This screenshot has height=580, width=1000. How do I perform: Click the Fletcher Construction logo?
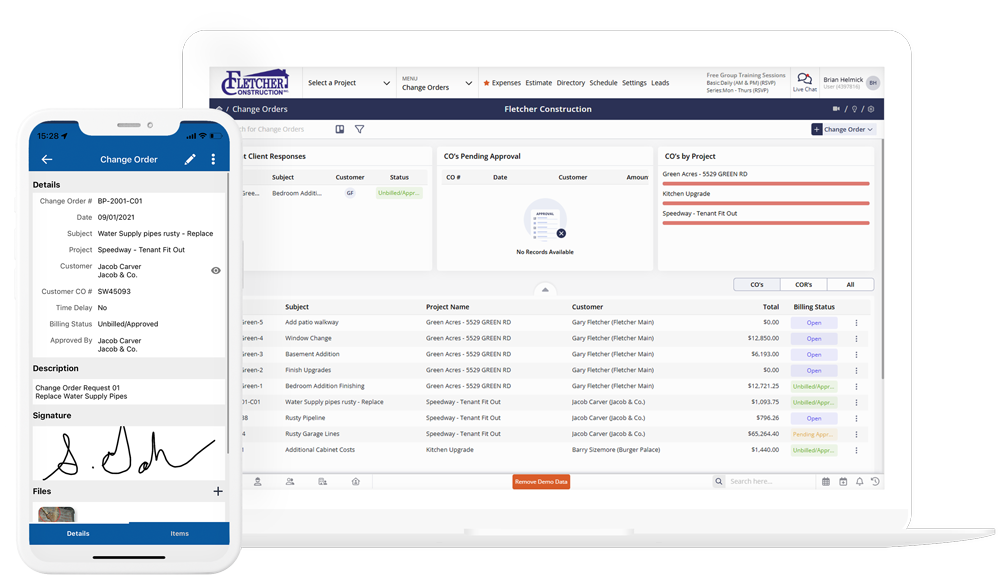point(255,82)
